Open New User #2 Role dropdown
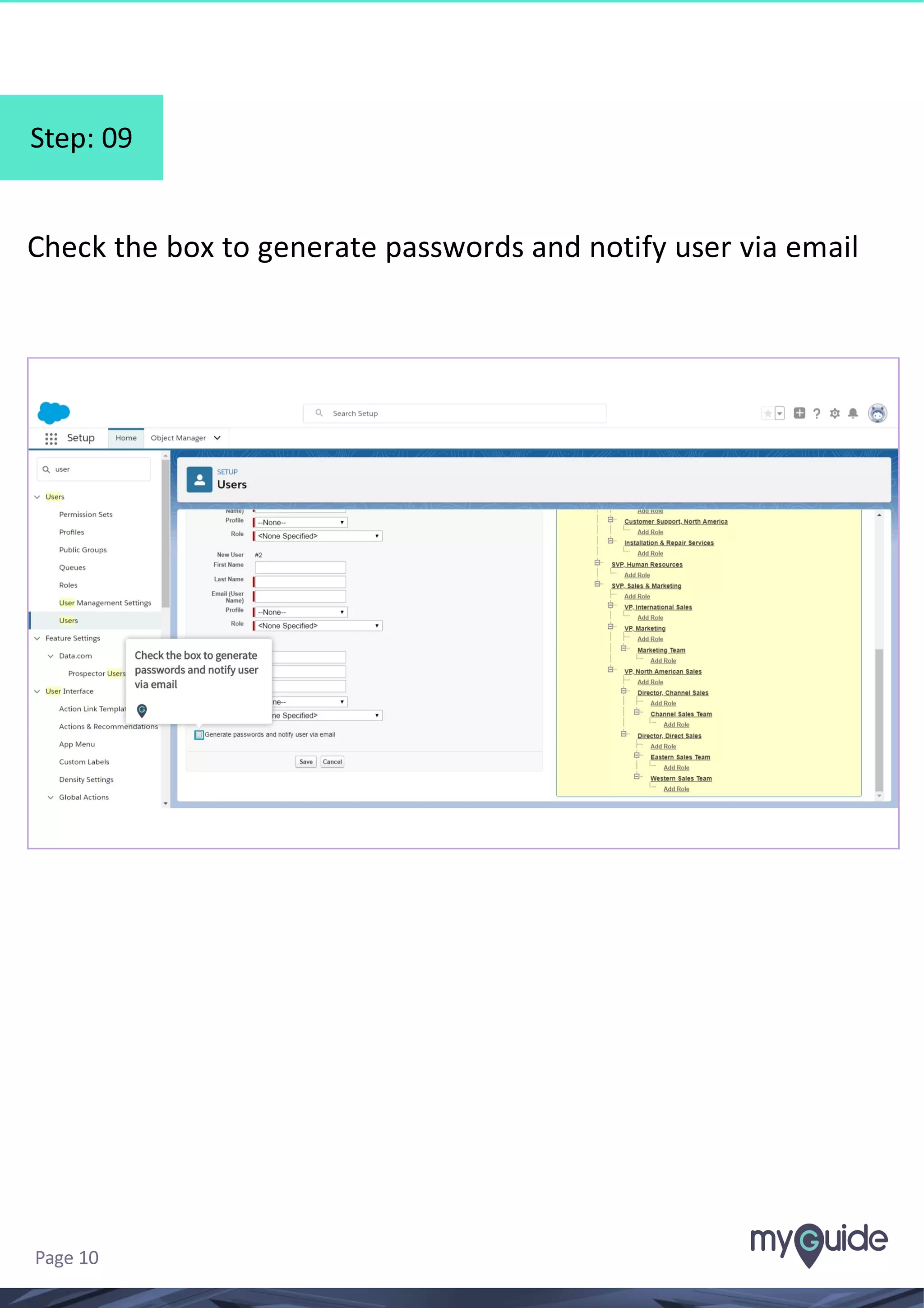Image resolution: width=924 pixels, height=1308 pixels. pos(318,626)
